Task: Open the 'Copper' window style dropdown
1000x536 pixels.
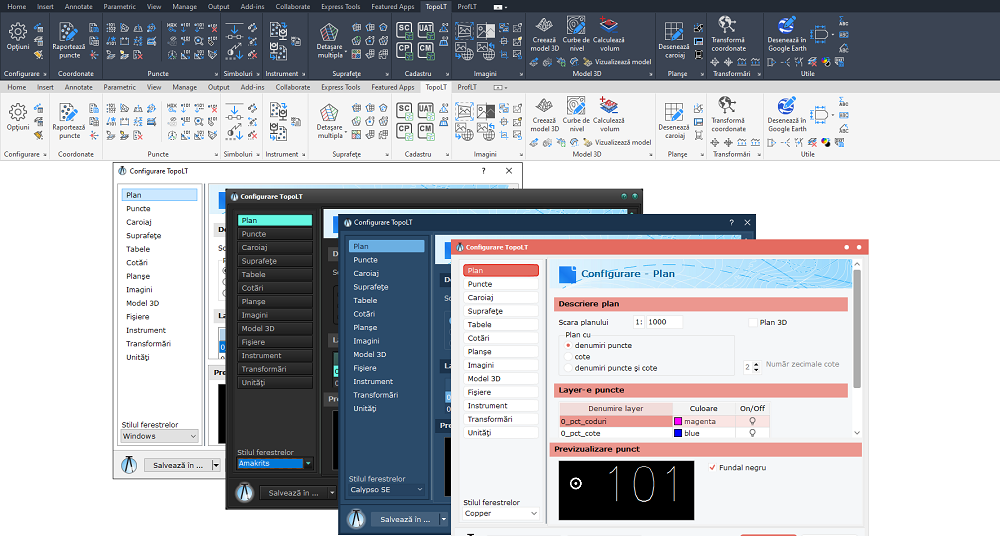Action: pyautogui.click(x=501, y=513)
